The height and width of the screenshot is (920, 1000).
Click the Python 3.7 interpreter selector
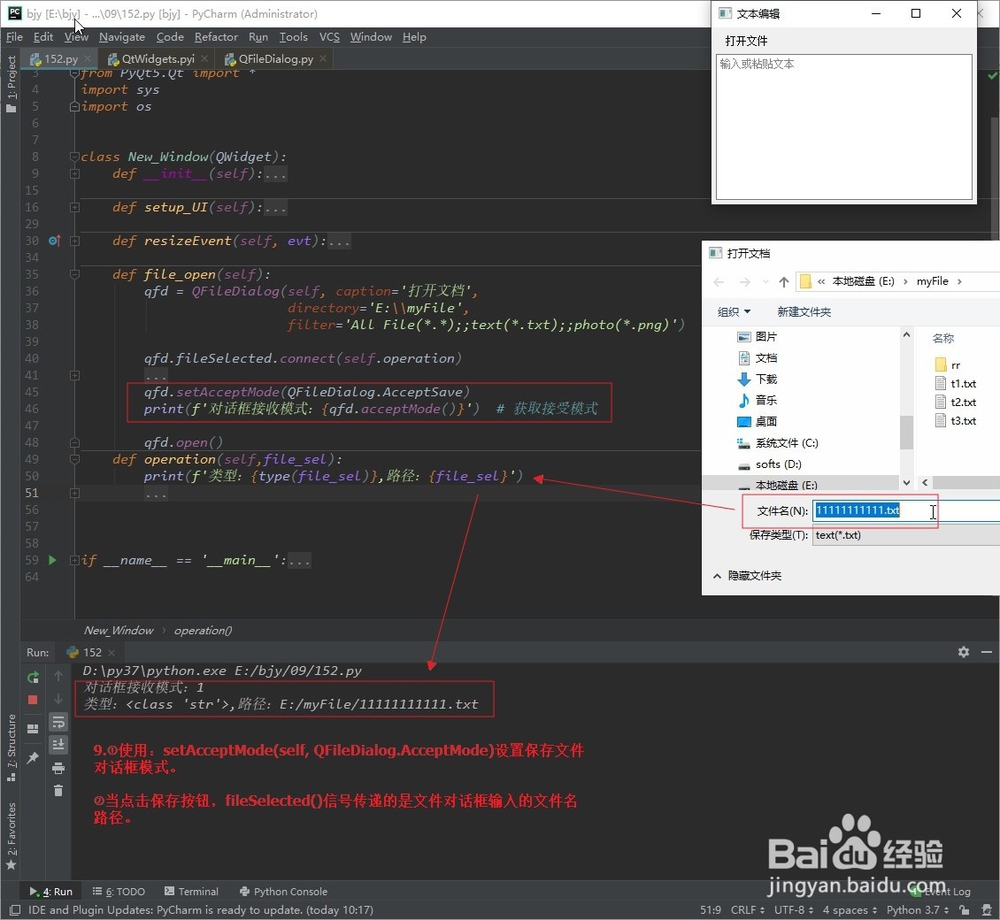(917, 910)
